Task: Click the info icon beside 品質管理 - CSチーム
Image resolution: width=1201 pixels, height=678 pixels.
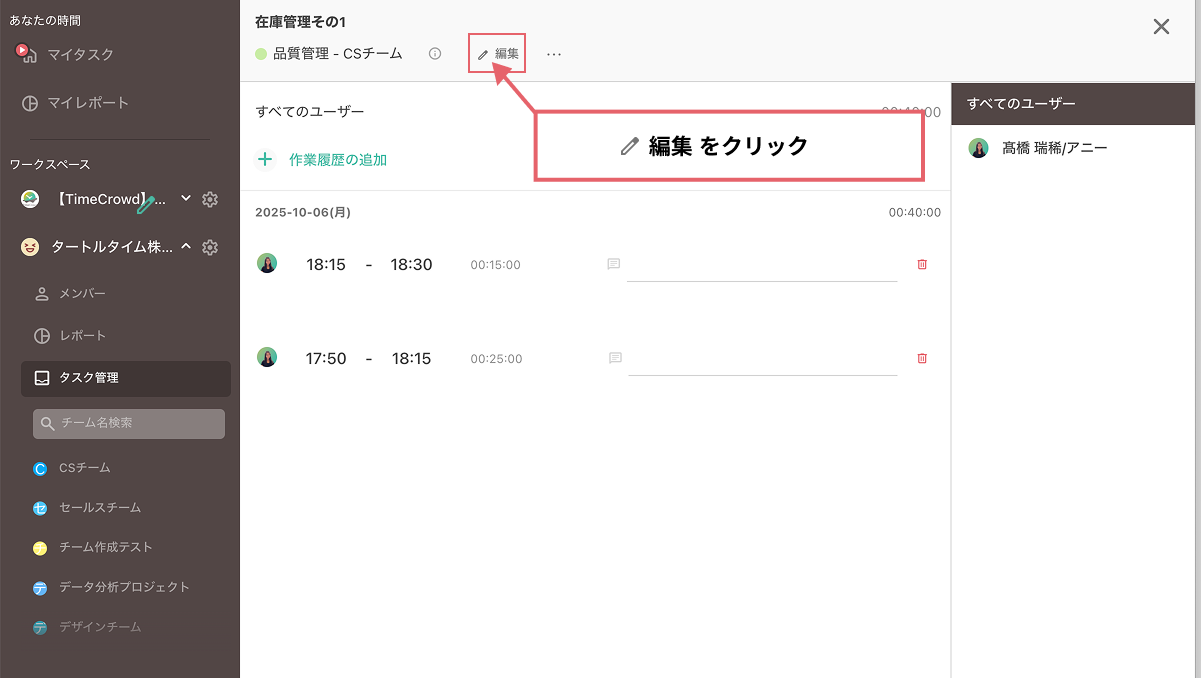Action: pos(435,54)
